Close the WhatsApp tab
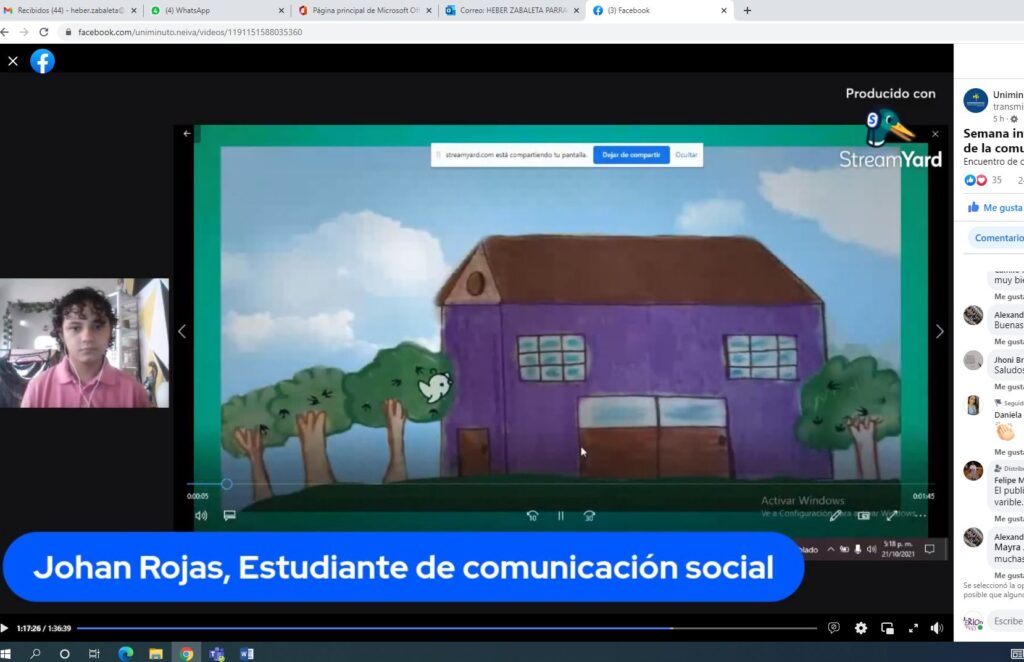Viewport: 1024px width, 662px height. coord(281,10)
